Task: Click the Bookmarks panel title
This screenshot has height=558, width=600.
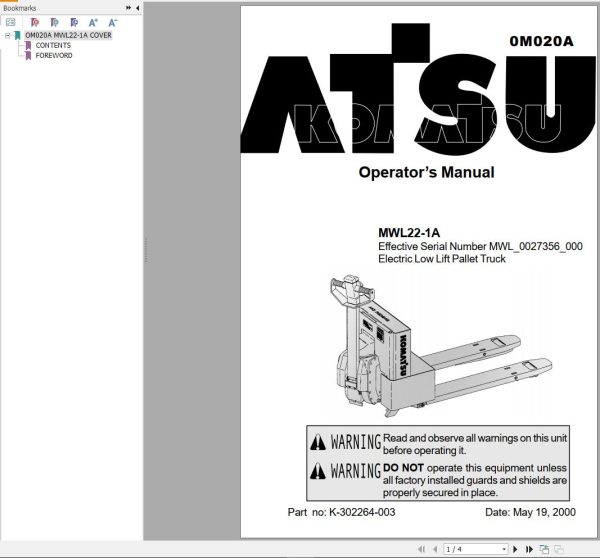Action: (20, 8)
